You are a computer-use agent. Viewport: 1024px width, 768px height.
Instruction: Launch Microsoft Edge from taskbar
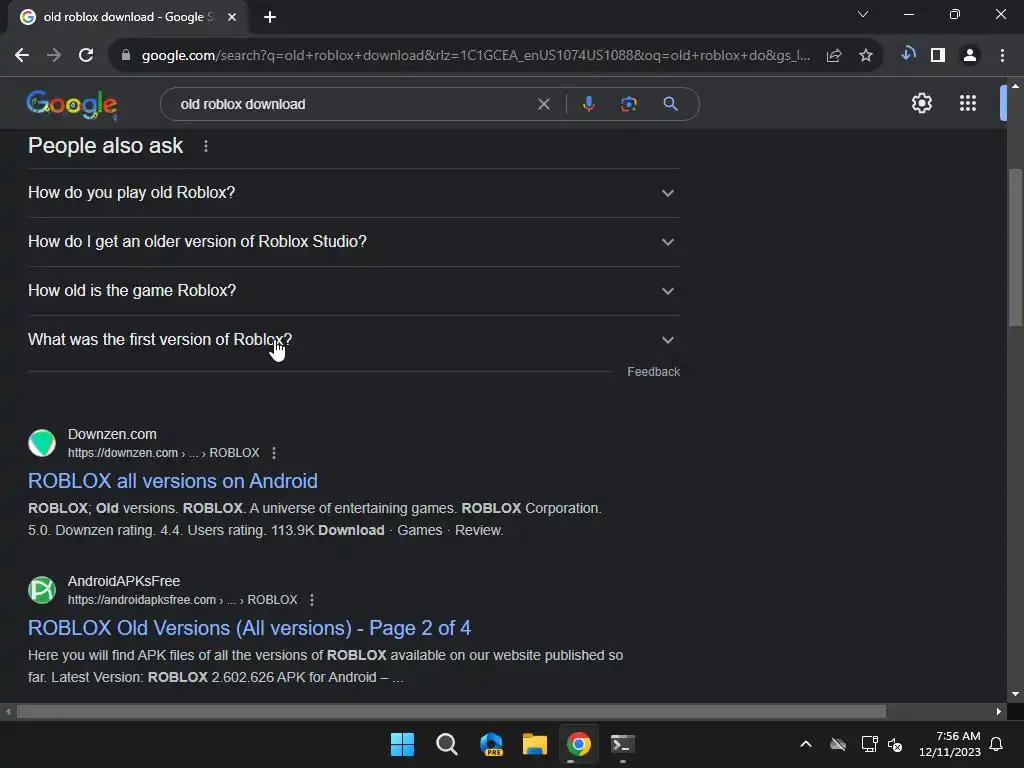491,744
